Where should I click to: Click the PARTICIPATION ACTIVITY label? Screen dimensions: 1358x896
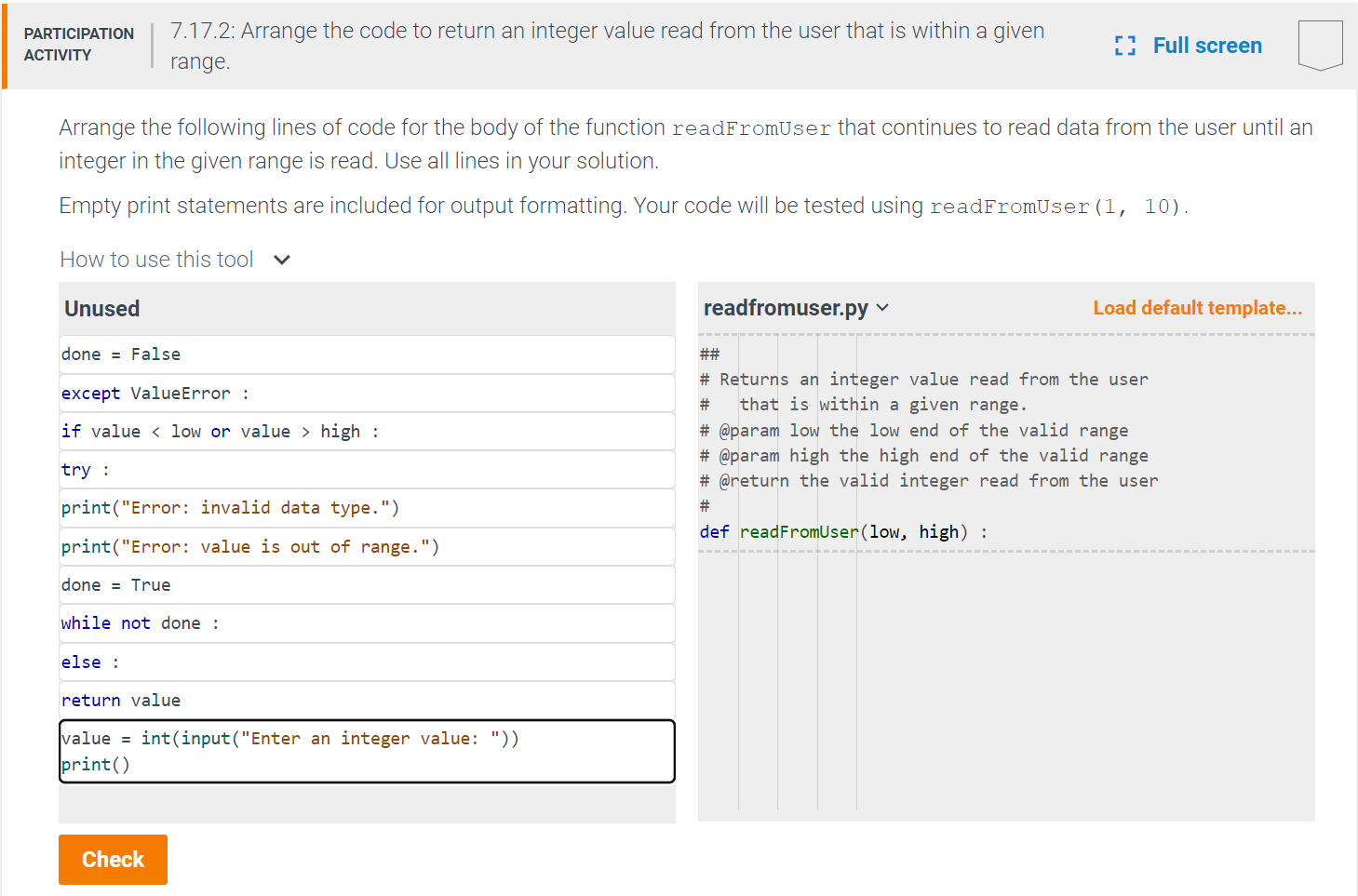pyautogui.click(x=79, y=45)
